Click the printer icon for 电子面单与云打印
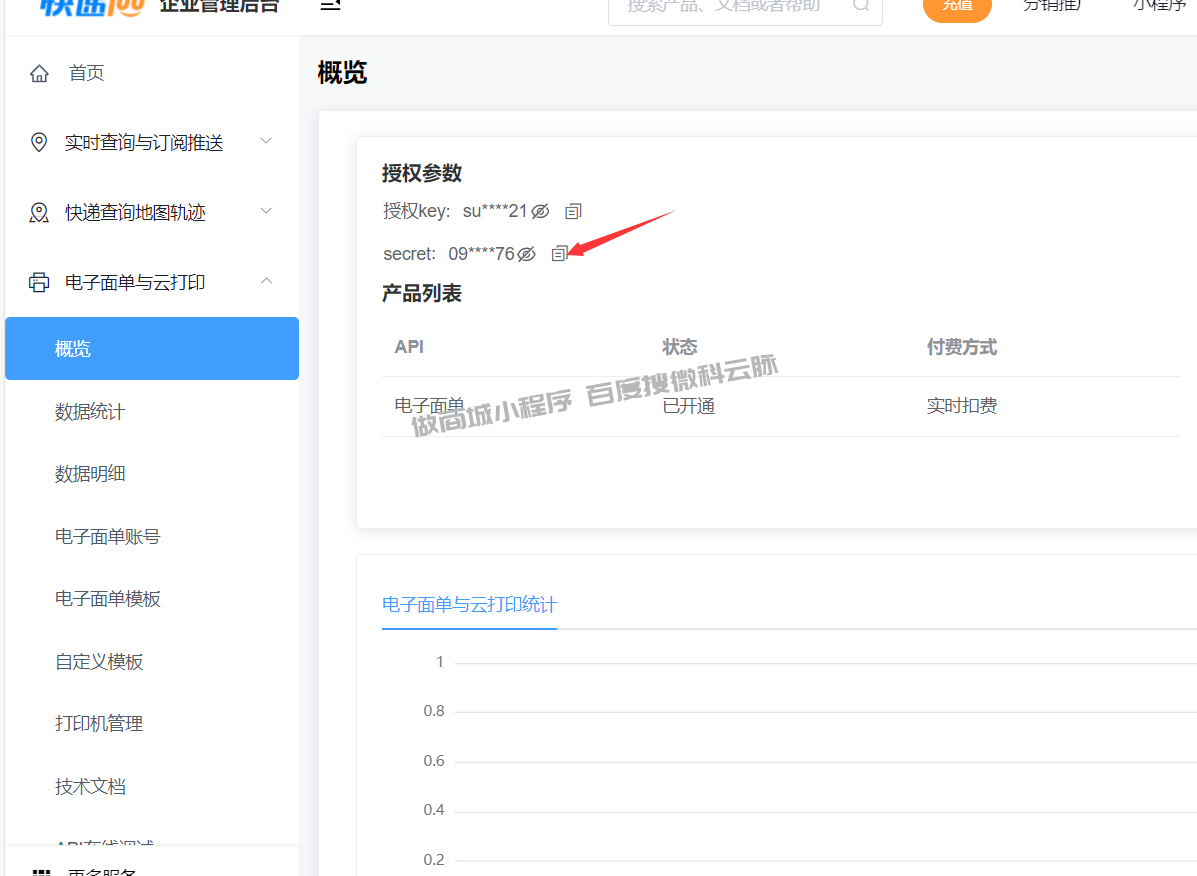This screenshot has width=1197, height=876. 39,282
